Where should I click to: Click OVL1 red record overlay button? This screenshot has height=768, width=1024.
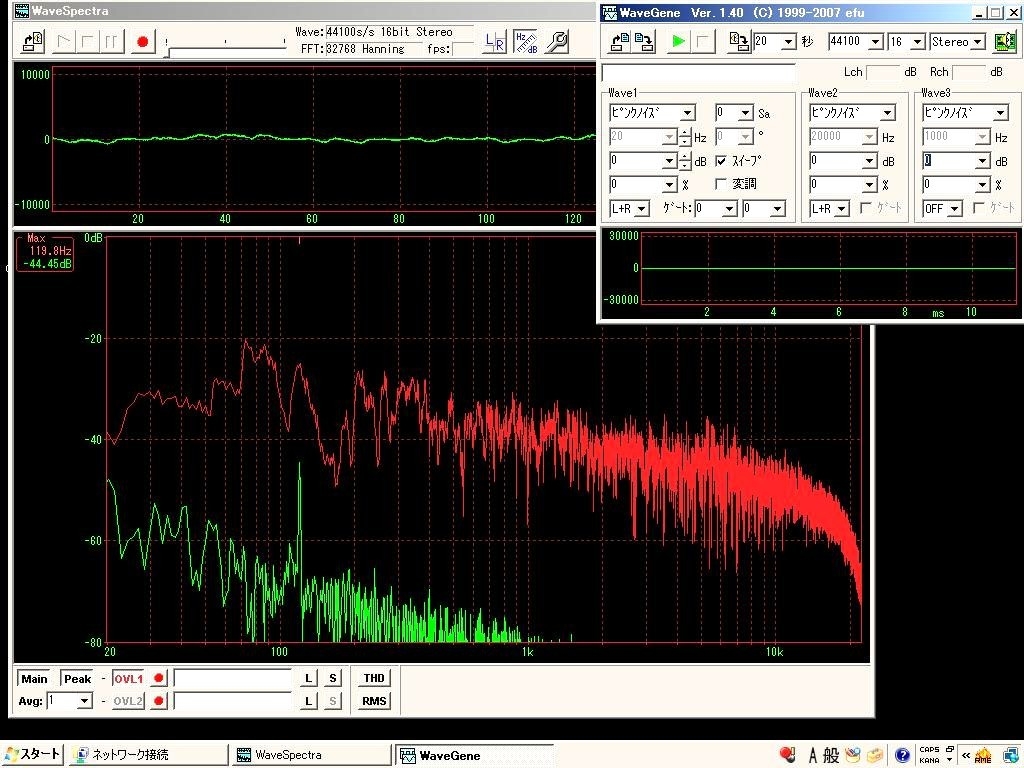(158, 679)
